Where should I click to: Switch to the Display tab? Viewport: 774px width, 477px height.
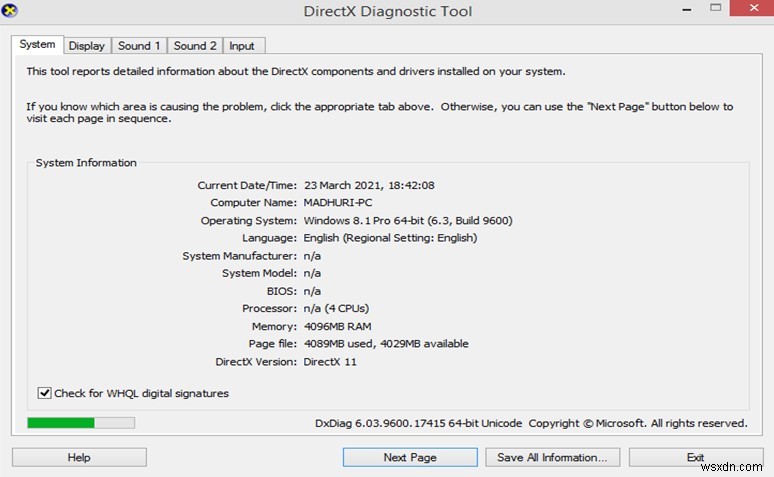(87, 46)
